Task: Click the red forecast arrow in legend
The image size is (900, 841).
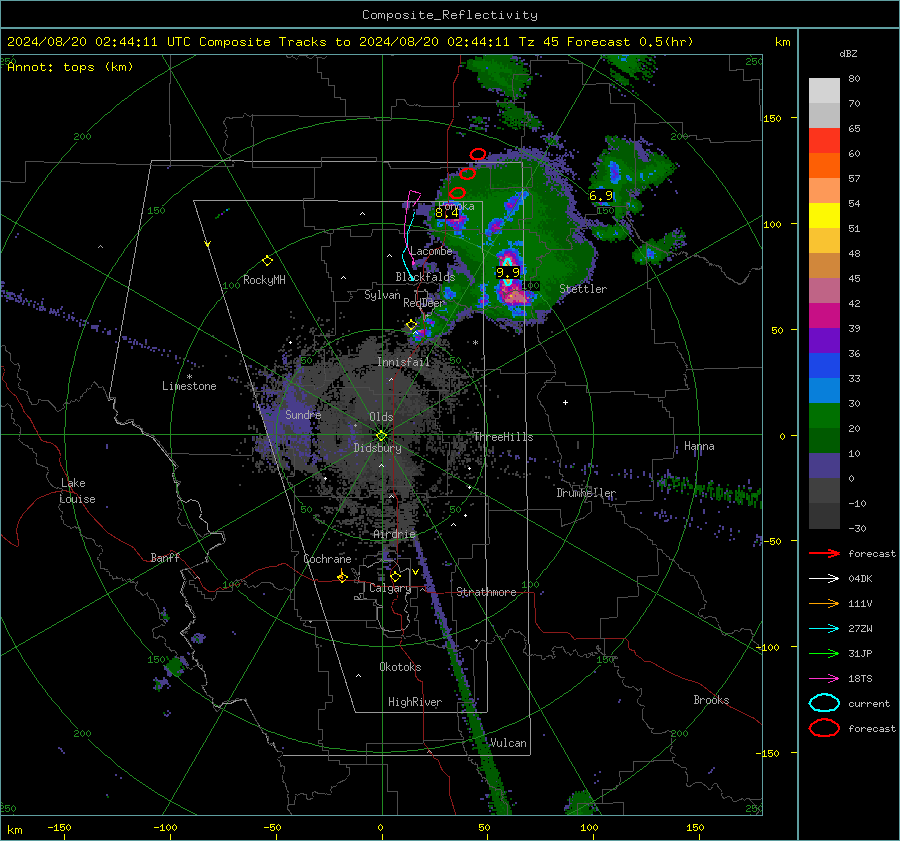Action: (x=824, y=553)
